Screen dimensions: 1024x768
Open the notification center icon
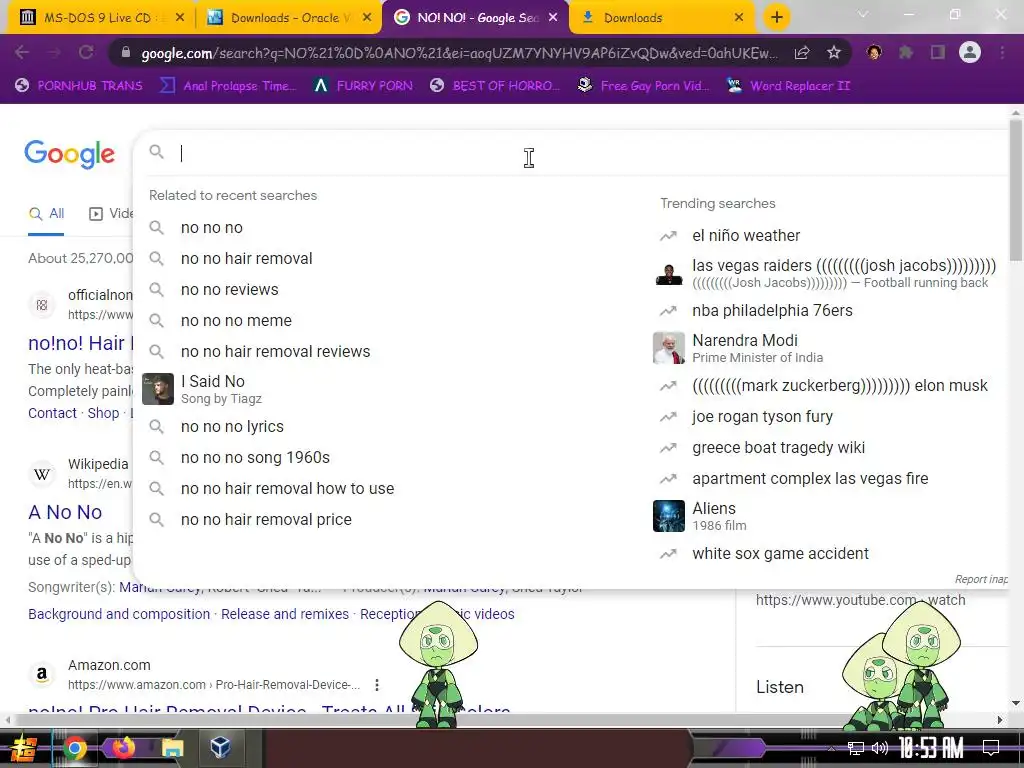click(x=991, y=748)
